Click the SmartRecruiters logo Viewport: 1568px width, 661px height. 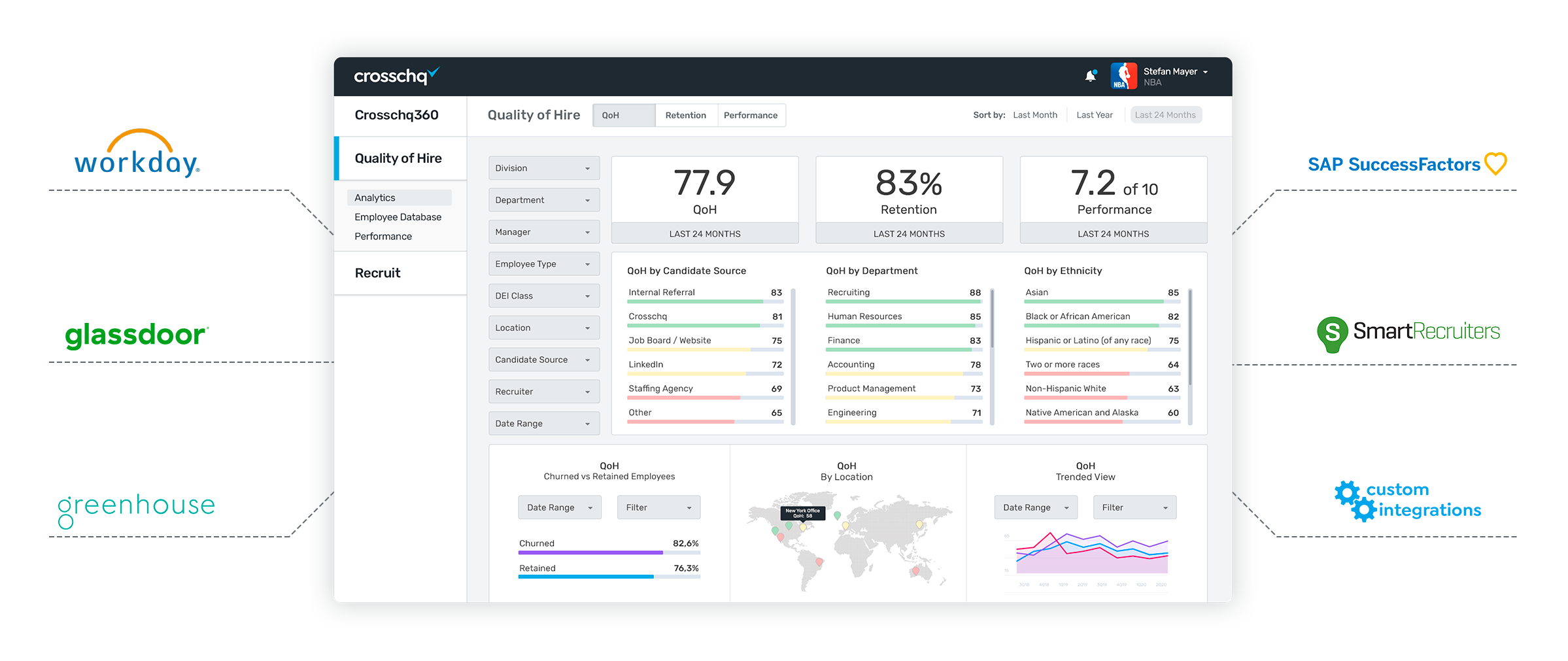(1408, 332)
